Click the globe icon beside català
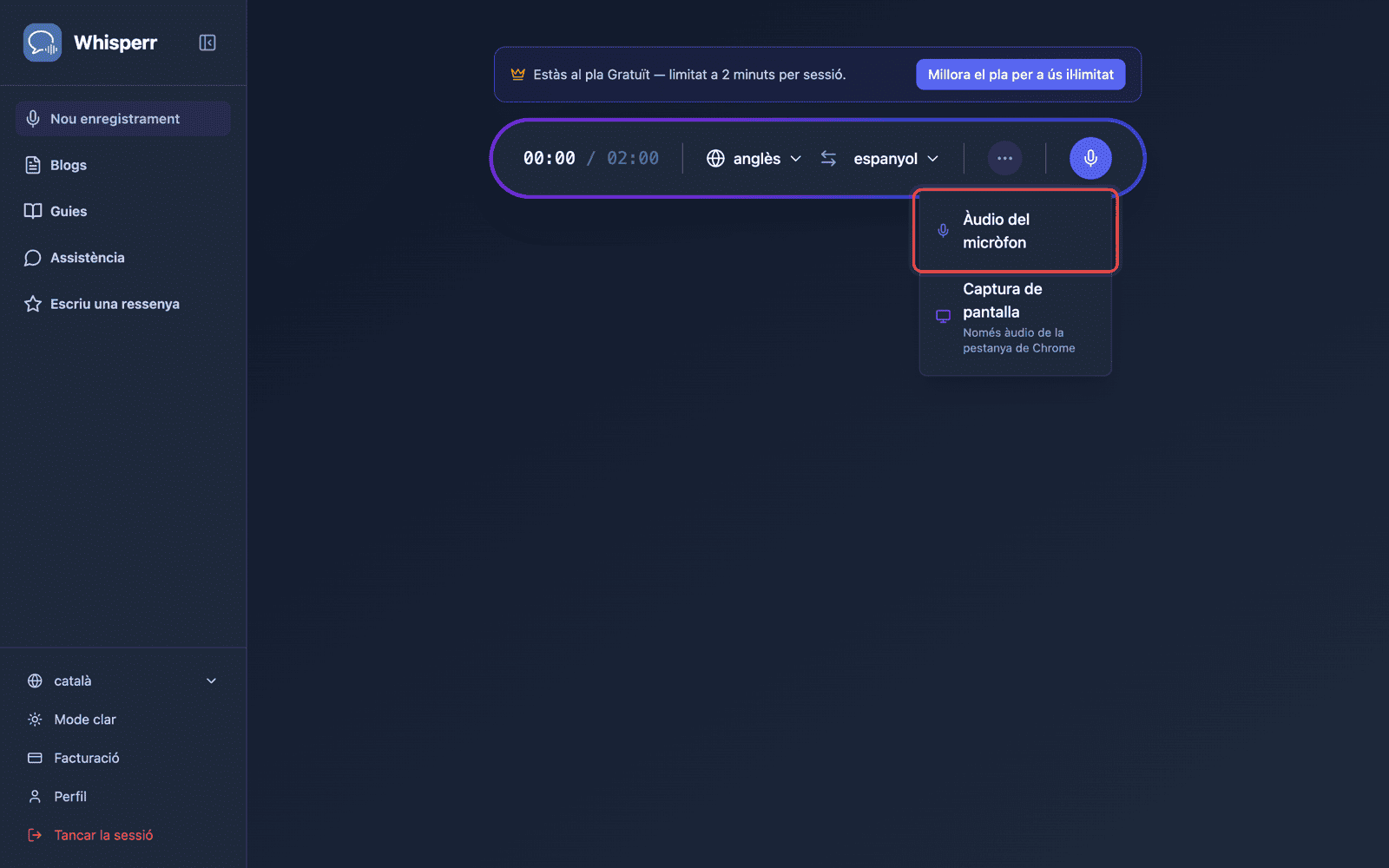 35,681
